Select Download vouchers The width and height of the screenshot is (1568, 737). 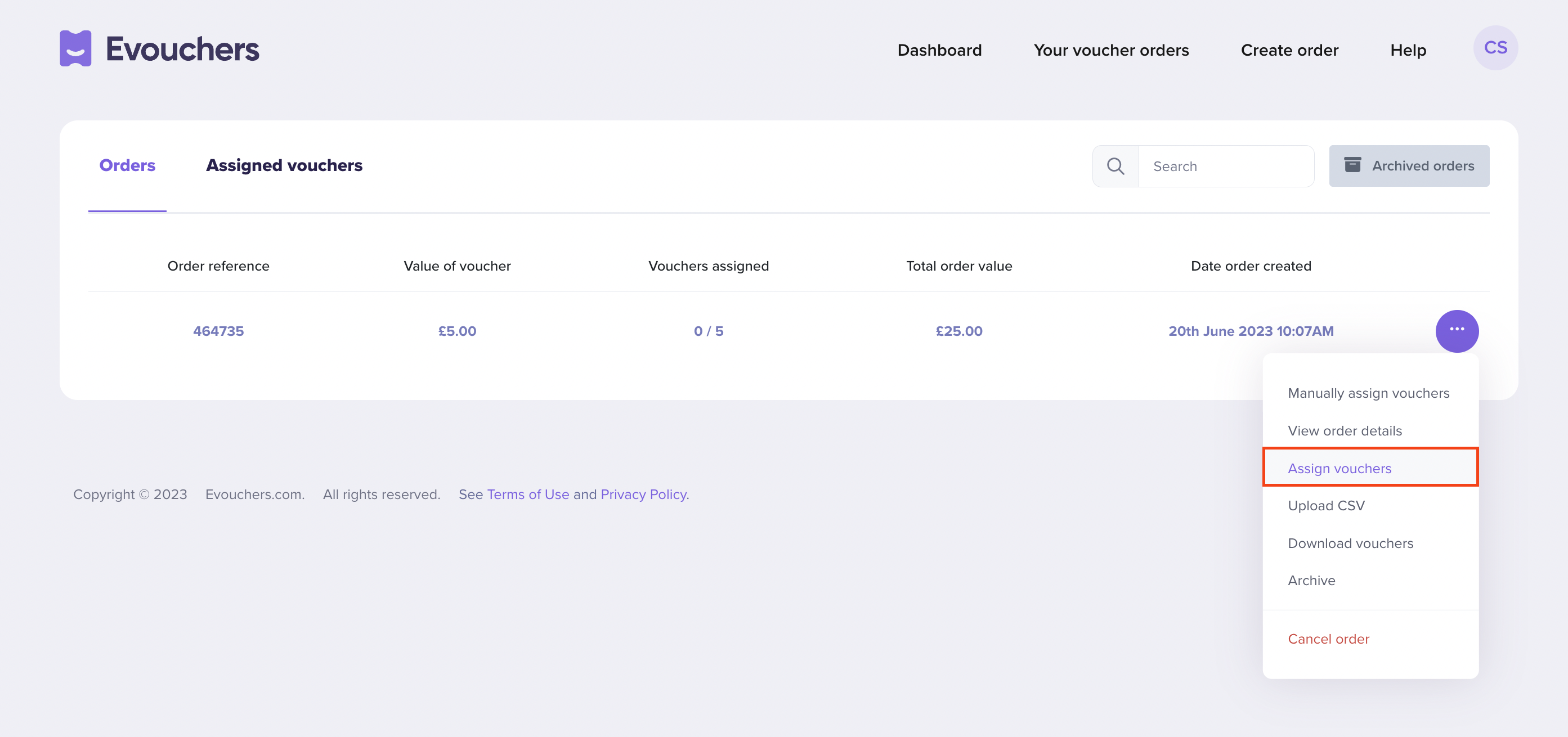tap(1350, 543)
